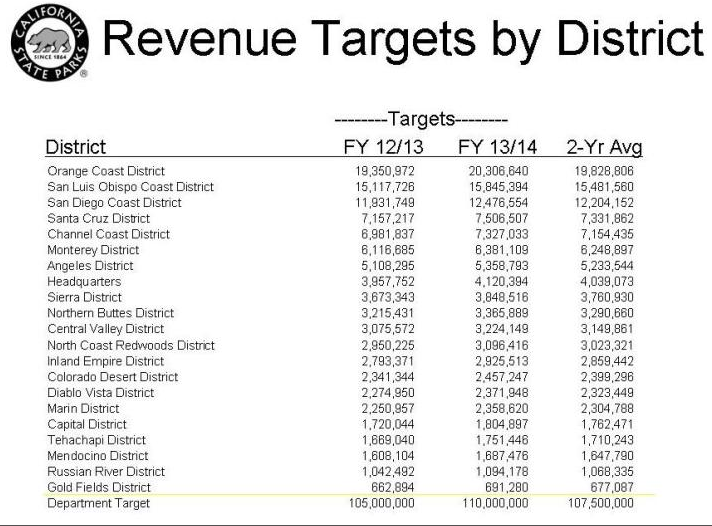Click Central Valley average 3,149,861

607,329
